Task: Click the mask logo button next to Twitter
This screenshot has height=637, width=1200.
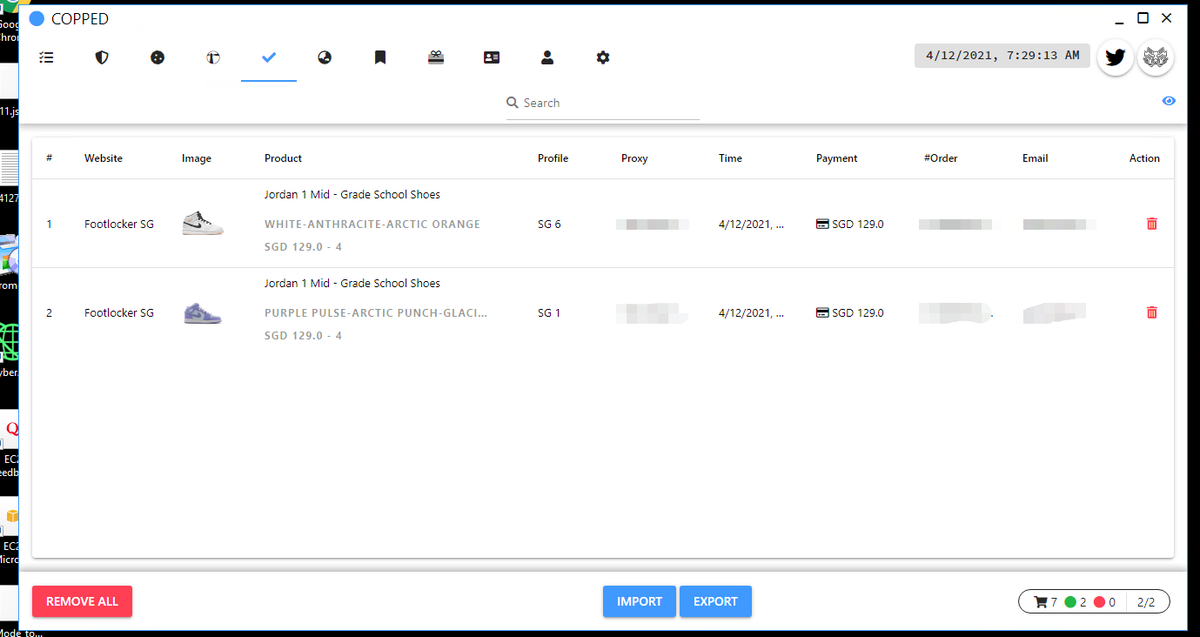Action: (1155, 57)
